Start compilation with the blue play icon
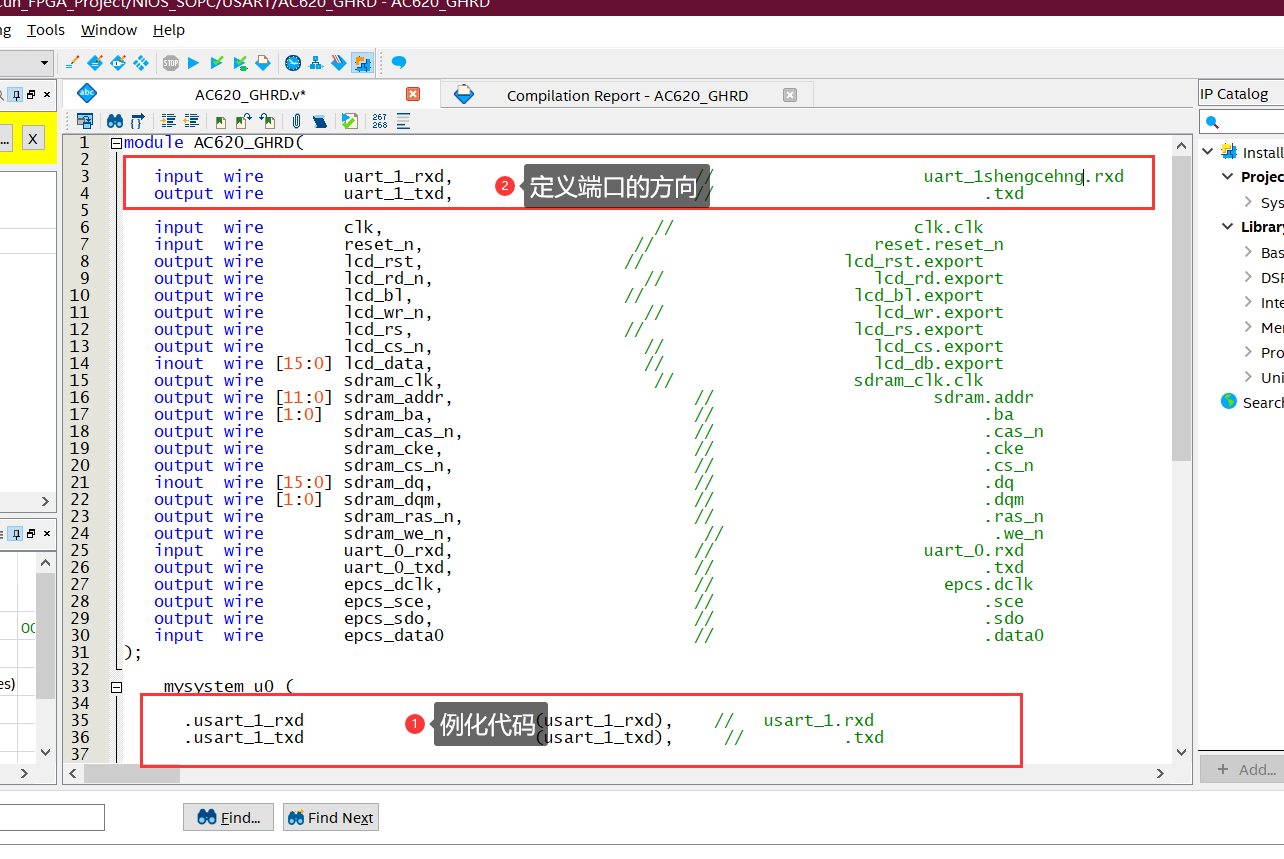The image size is (1284, 859). coord(194,63)
